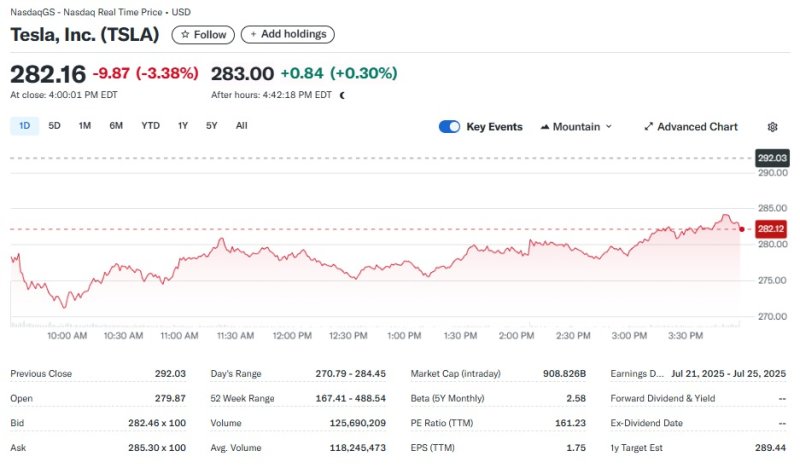Follow Tesla stock with Follow button

coord(203,34)
